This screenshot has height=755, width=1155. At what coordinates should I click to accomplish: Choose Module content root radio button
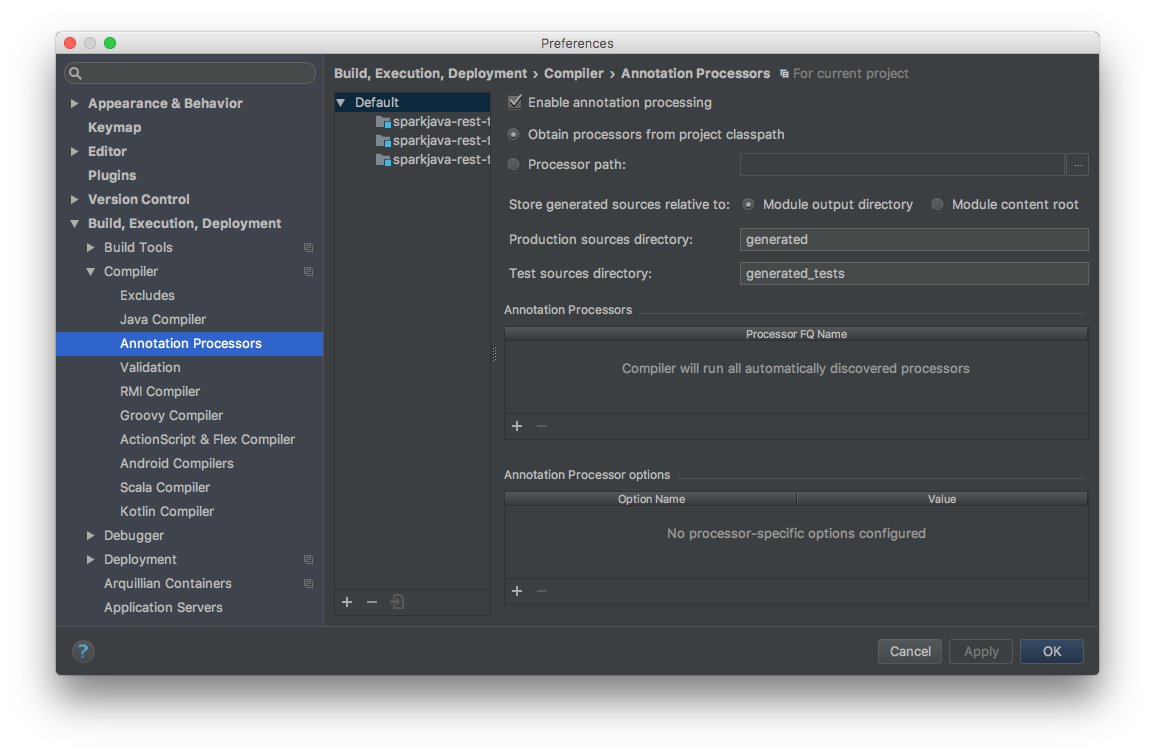point(937,204)
